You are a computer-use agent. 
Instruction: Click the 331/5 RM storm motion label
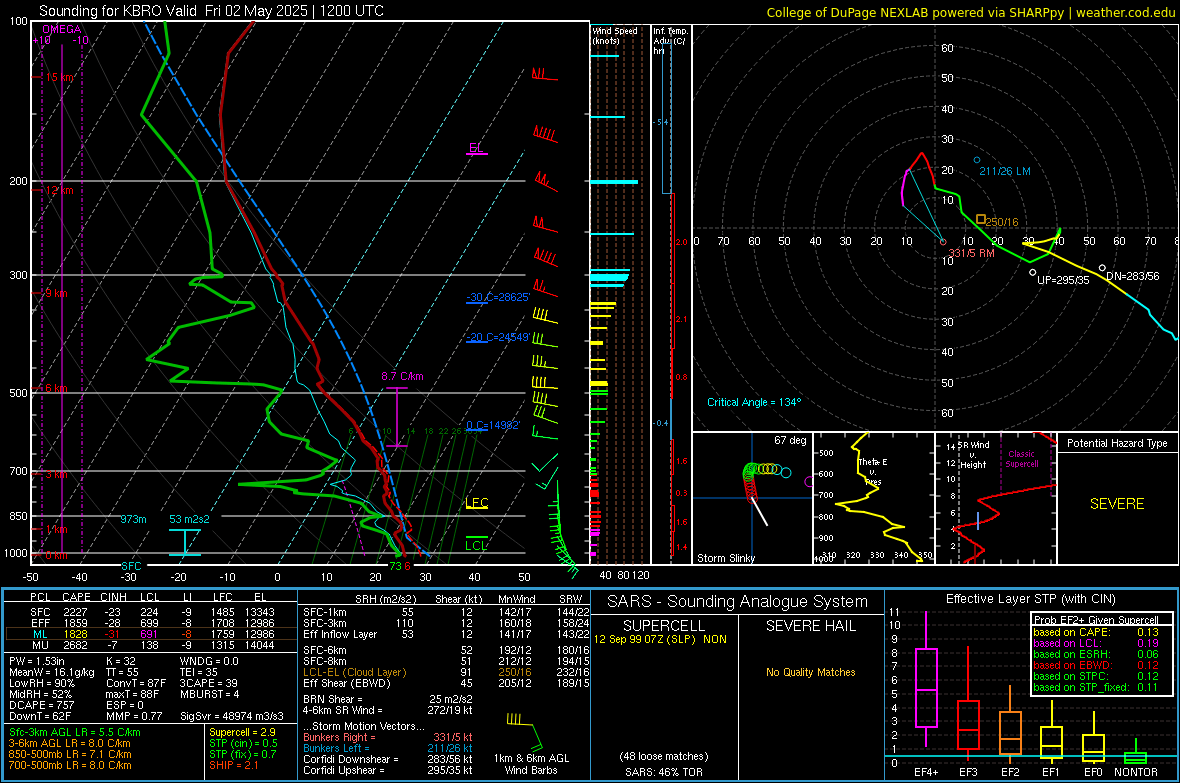coord(972,253)
